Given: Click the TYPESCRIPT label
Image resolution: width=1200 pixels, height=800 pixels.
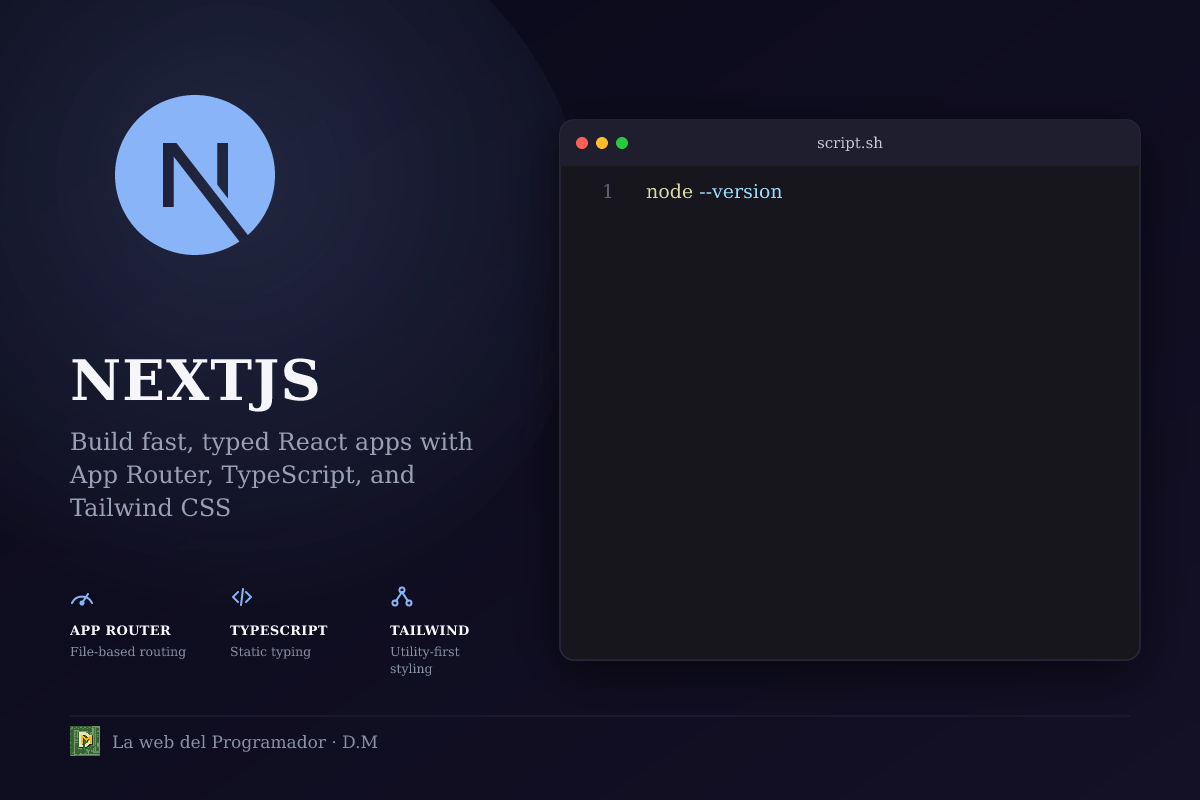Looking at the screenshot, I should (279, 631).
